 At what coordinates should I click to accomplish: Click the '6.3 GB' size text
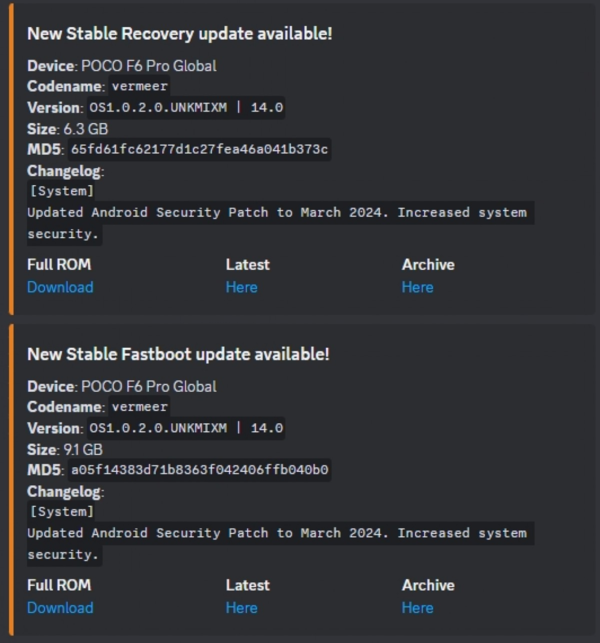(x=84, y=129)
